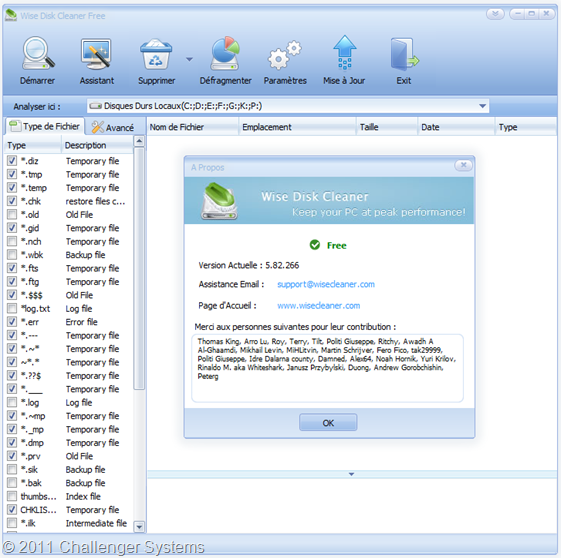561x558 pixels.
Task: Check the *.nch checkbox
Action: tap(12, 241)
